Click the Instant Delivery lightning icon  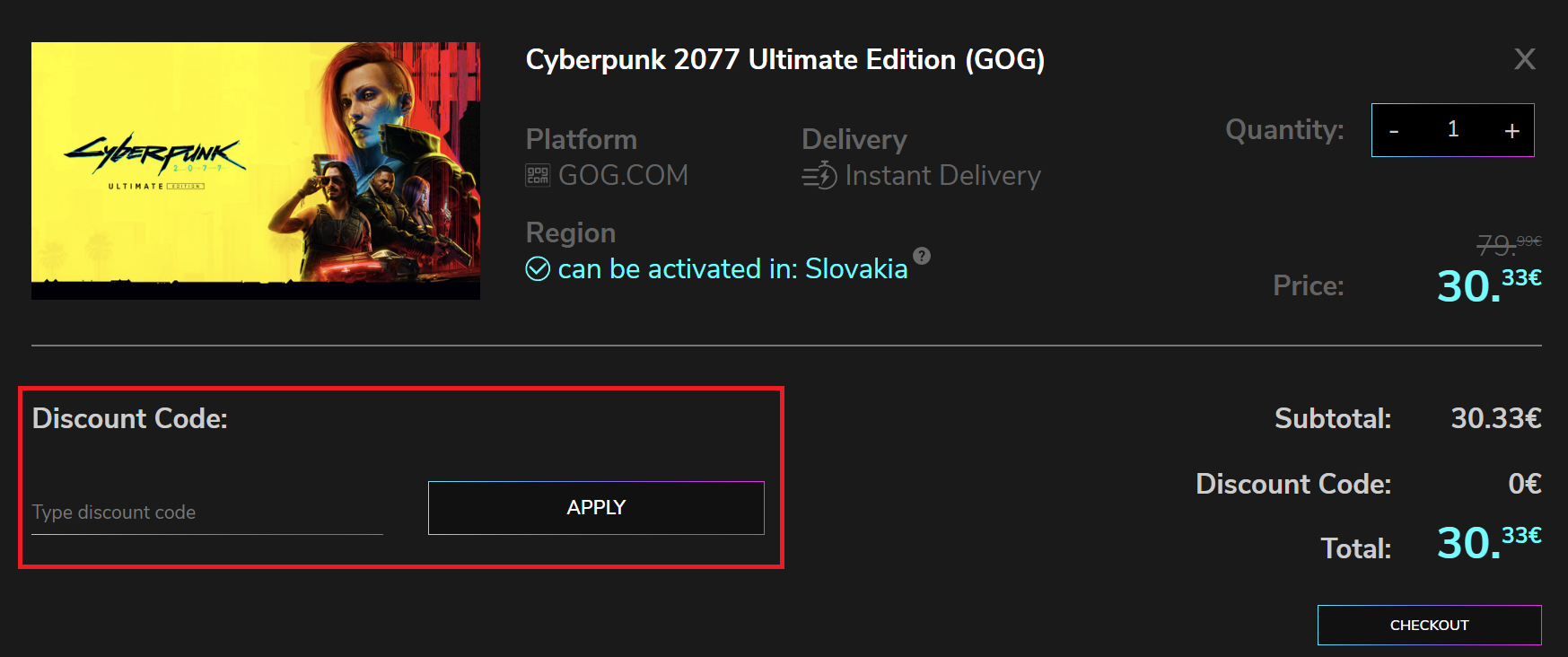pos(819,176)
